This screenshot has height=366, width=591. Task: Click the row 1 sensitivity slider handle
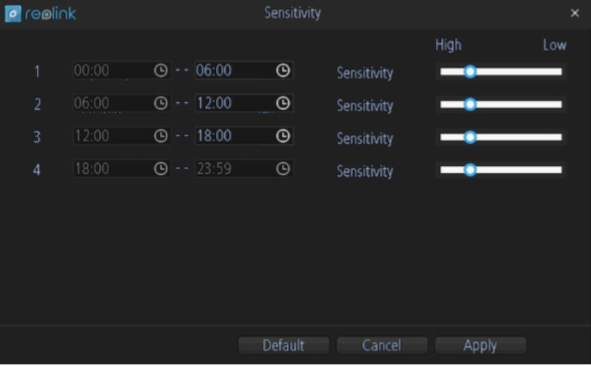tap(470, 72)
